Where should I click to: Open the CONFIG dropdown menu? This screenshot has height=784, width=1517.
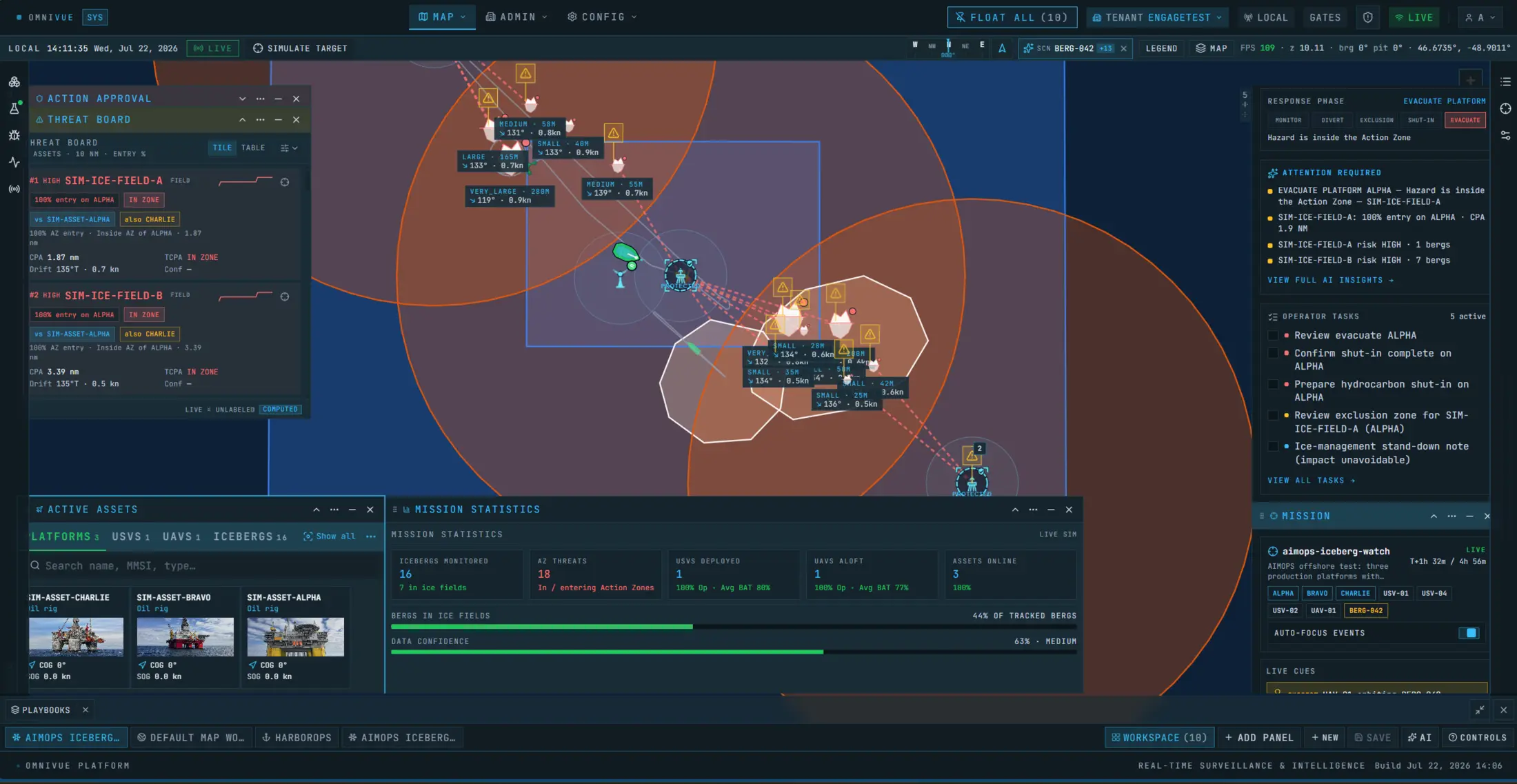point(603,17)
